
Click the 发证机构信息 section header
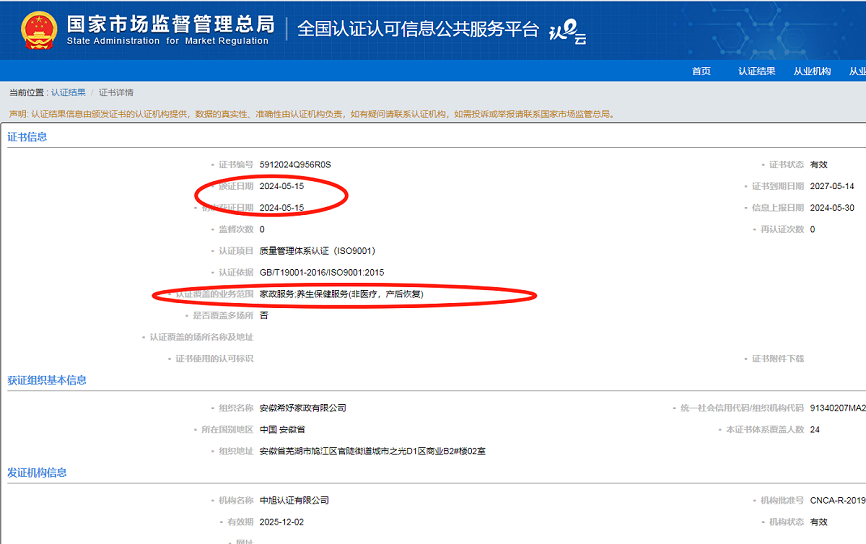point(38,473)
